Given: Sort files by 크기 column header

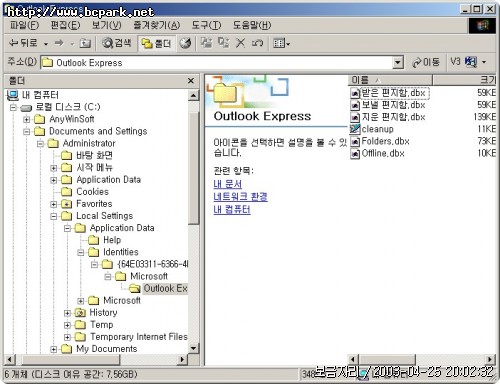Looking at the screenshot, I should (x=464, y=80).
